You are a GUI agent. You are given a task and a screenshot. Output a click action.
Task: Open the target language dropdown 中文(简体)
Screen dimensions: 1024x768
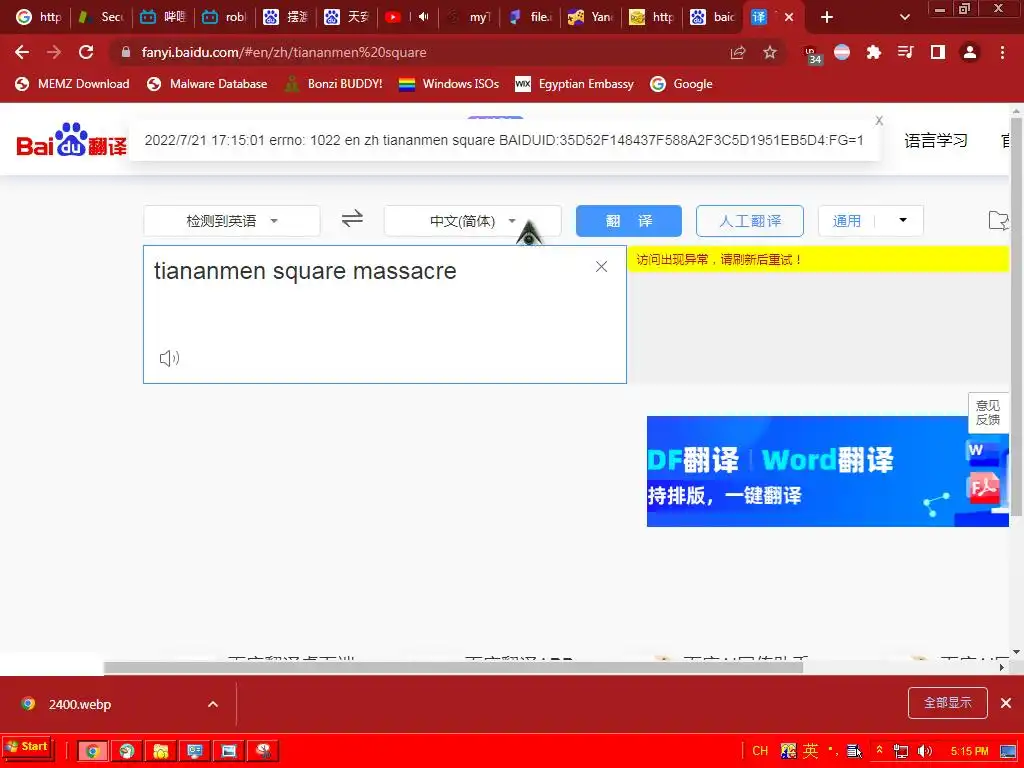pyautogui.click(x=472, y=221)
